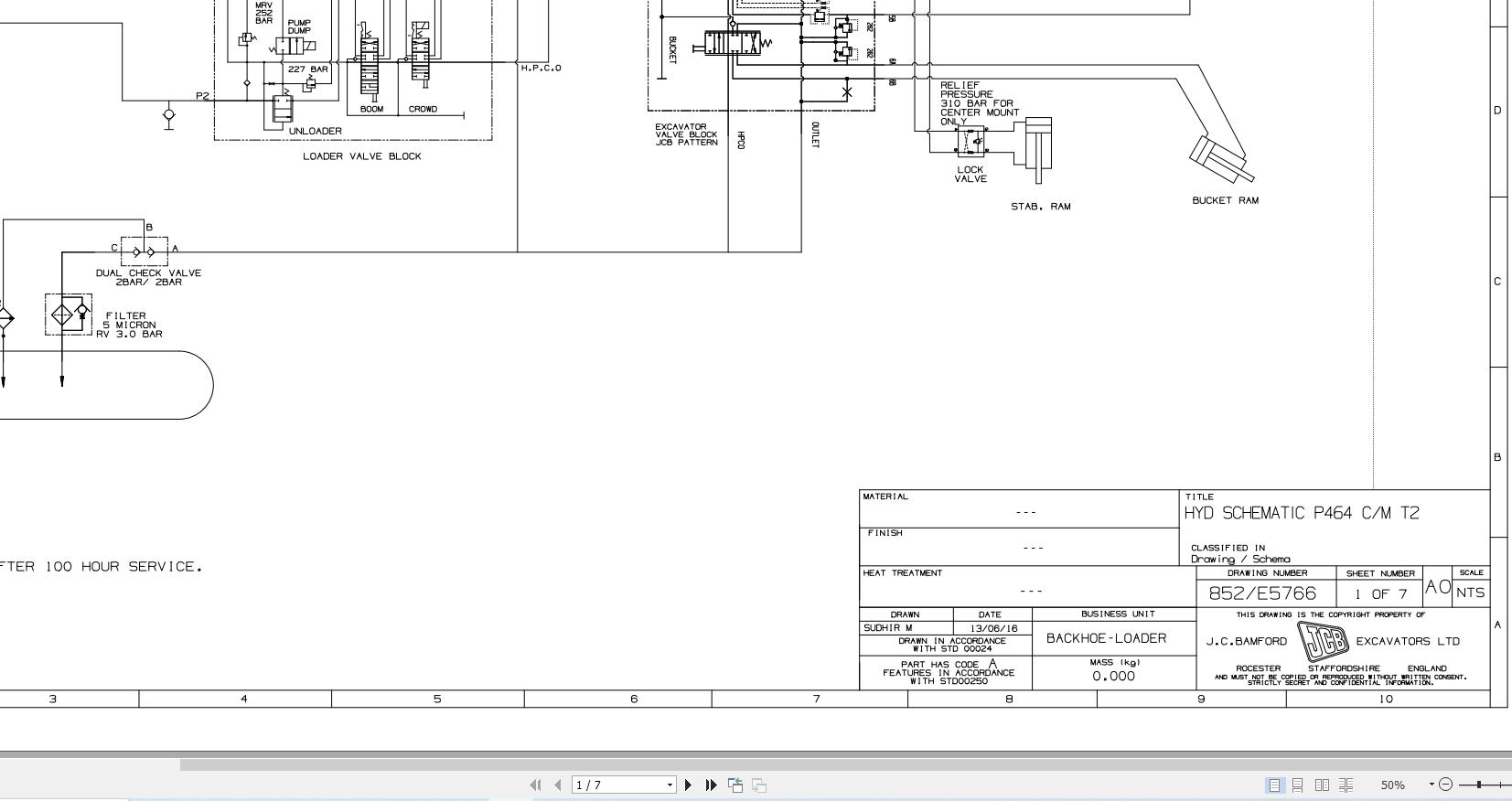1512x801 pixels.
Task: Select continuous facing view mode
Action: 1346,785
